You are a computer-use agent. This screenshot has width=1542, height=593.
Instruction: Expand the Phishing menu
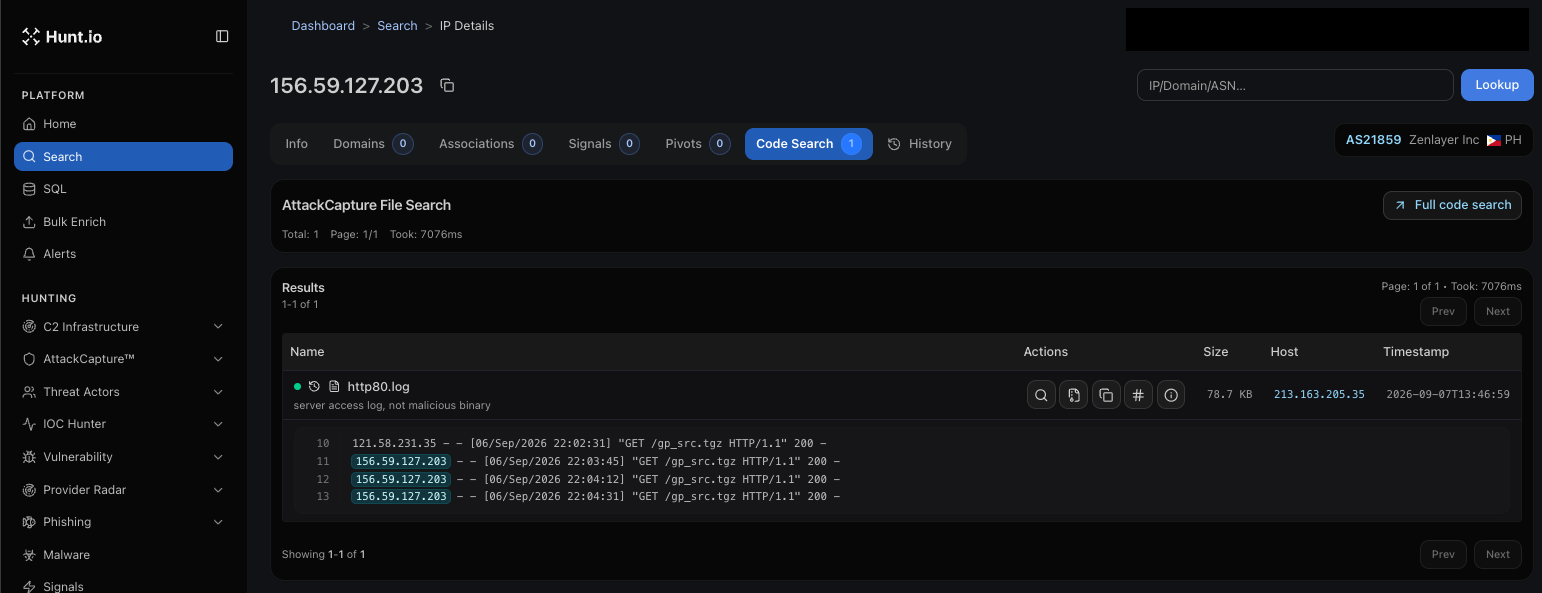123,522
